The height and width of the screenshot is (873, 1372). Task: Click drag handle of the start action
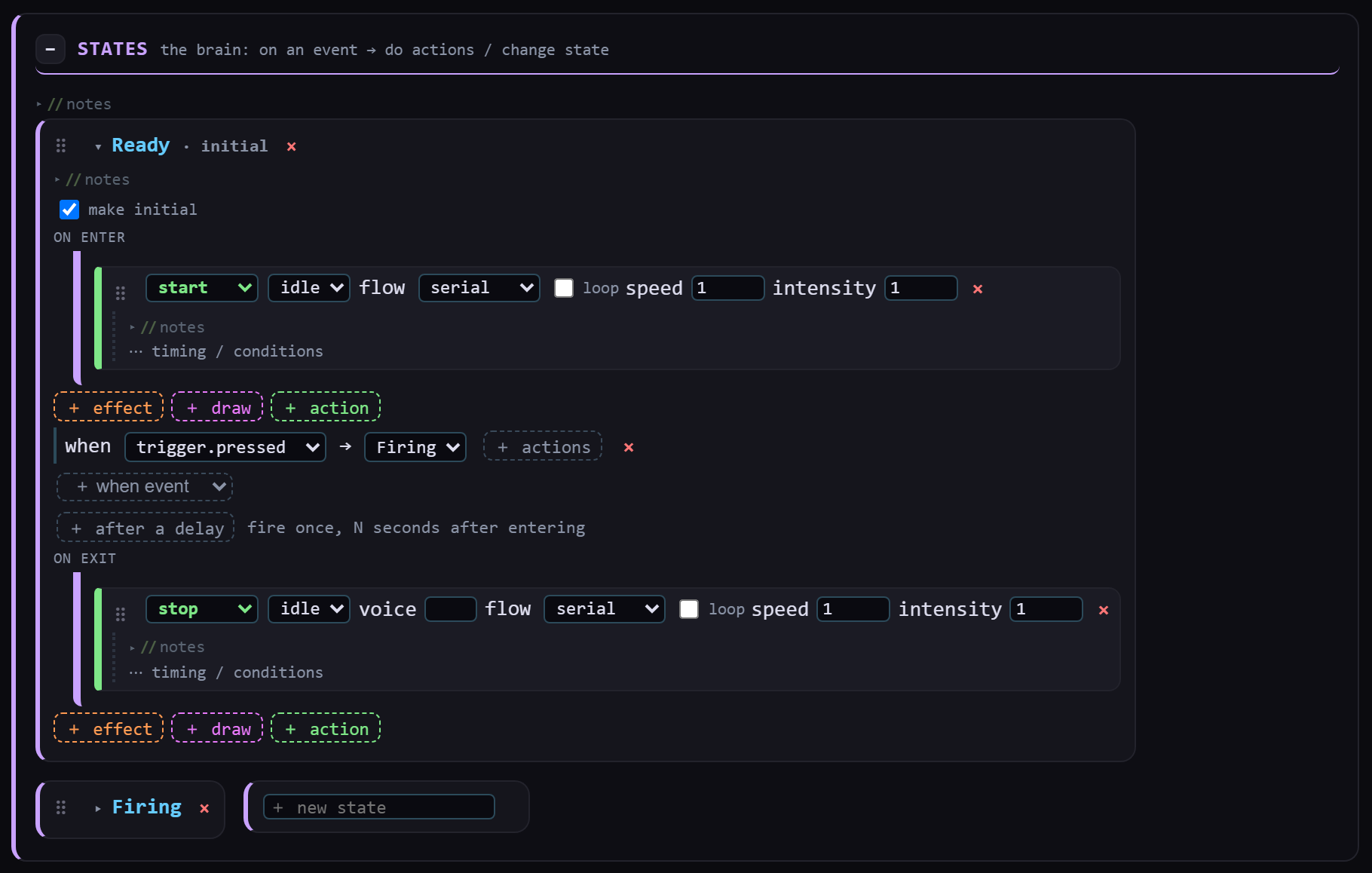point(121,293)
